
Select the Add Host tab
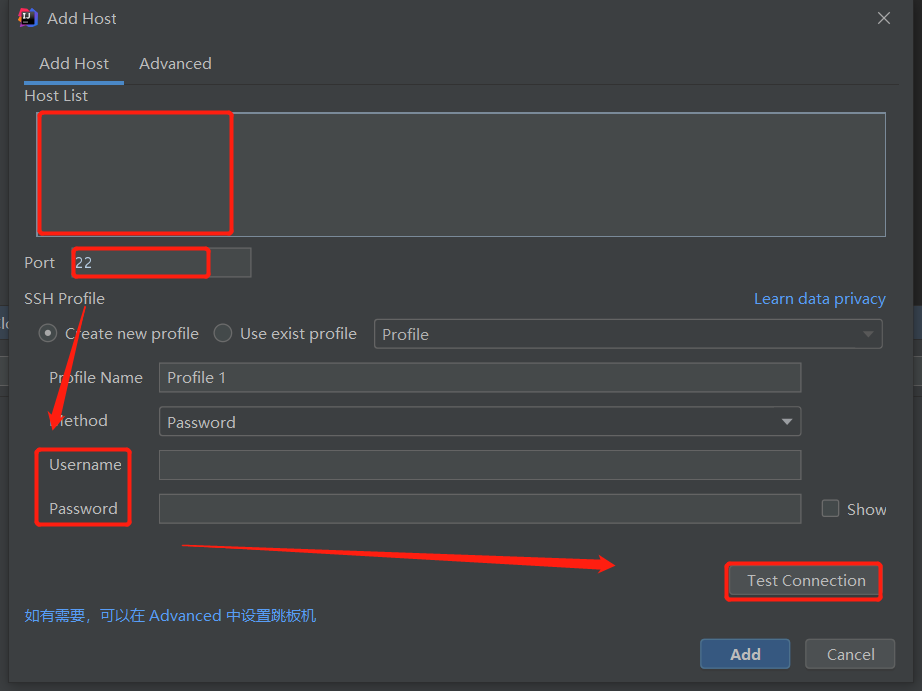tap(74, 64)
